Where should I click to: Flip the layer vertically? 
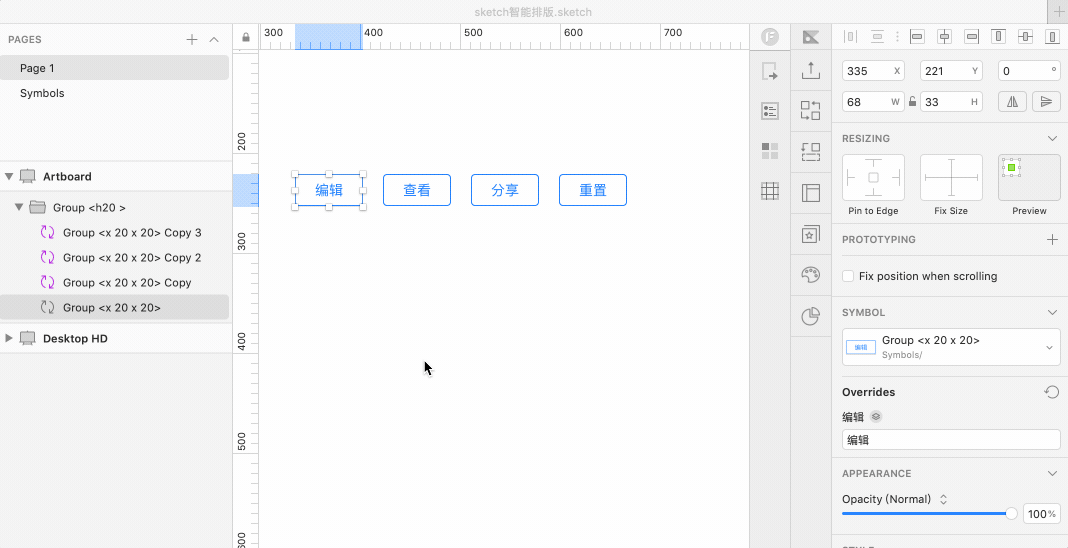[1046, 101]
